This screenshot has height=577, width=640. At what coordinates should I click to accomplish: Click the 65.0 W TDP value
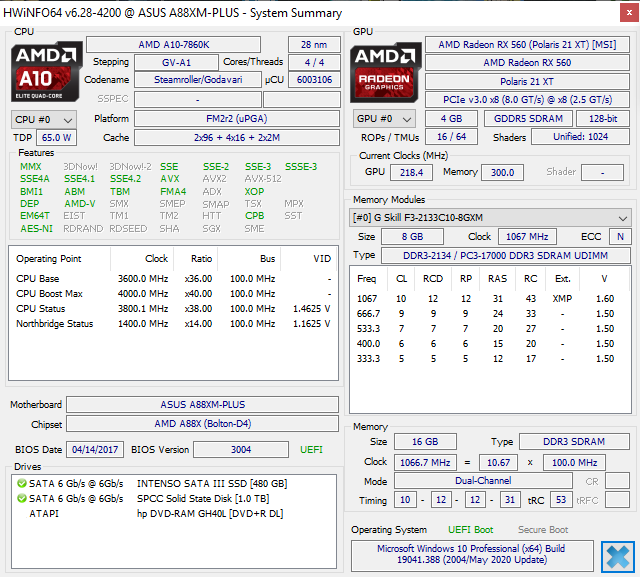point(56,138)
